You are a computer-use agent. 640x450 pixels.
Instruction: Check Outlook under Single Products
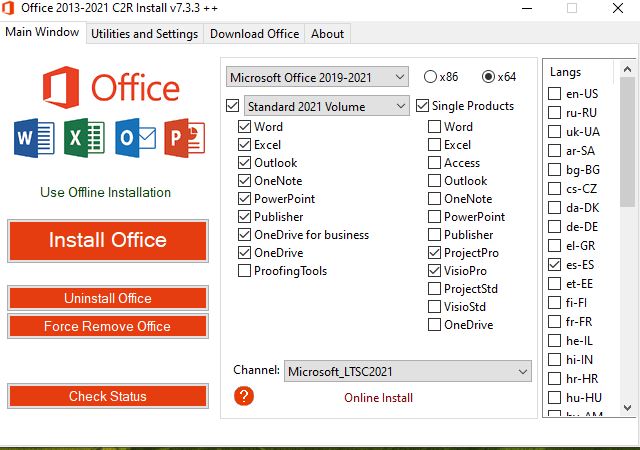[434, 180]
